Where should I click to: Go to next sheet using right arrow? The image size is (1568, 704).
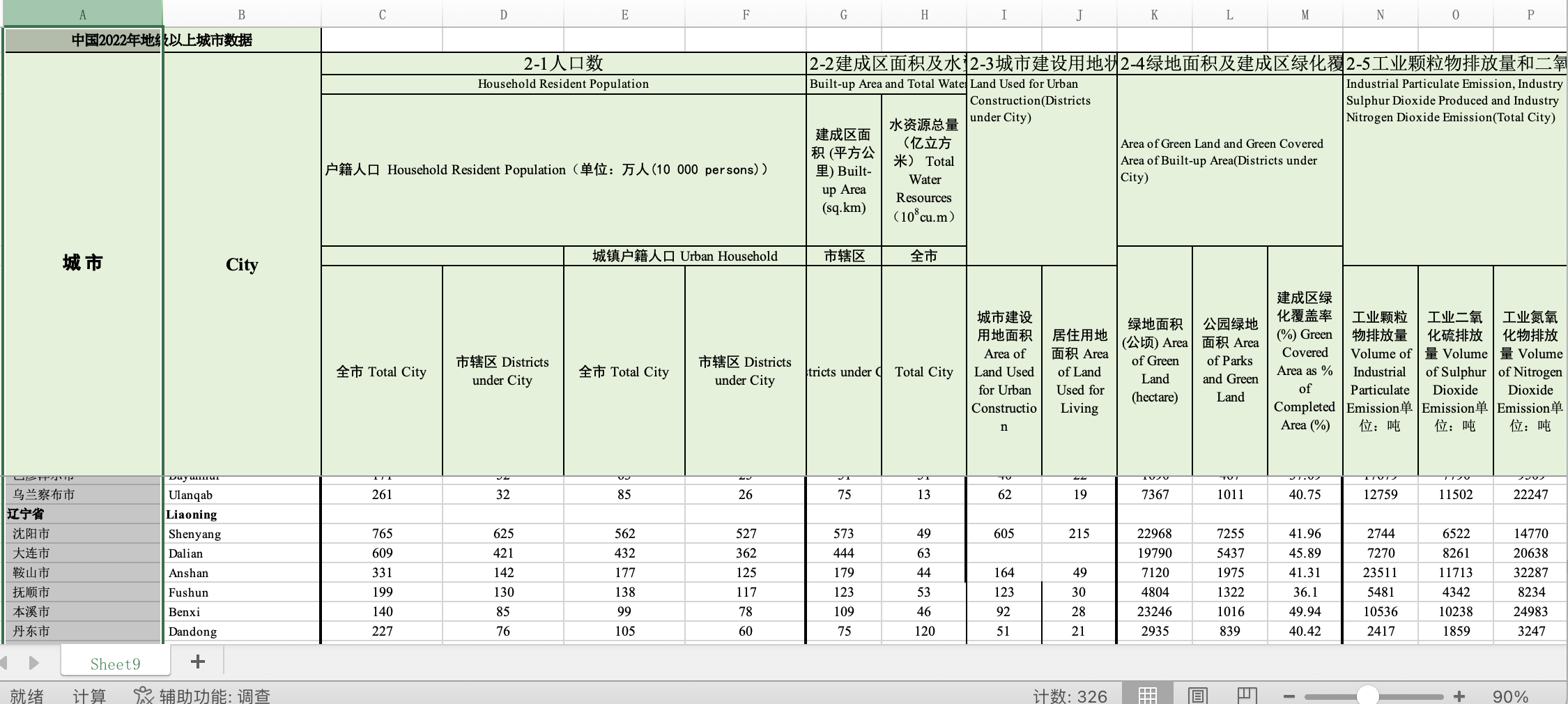33,662
